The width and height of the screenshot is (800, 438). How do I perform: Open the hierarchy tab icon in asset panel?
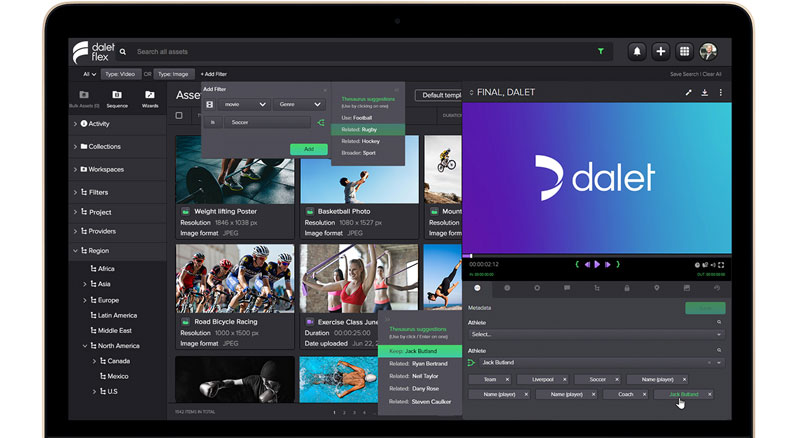pos(596,288)
